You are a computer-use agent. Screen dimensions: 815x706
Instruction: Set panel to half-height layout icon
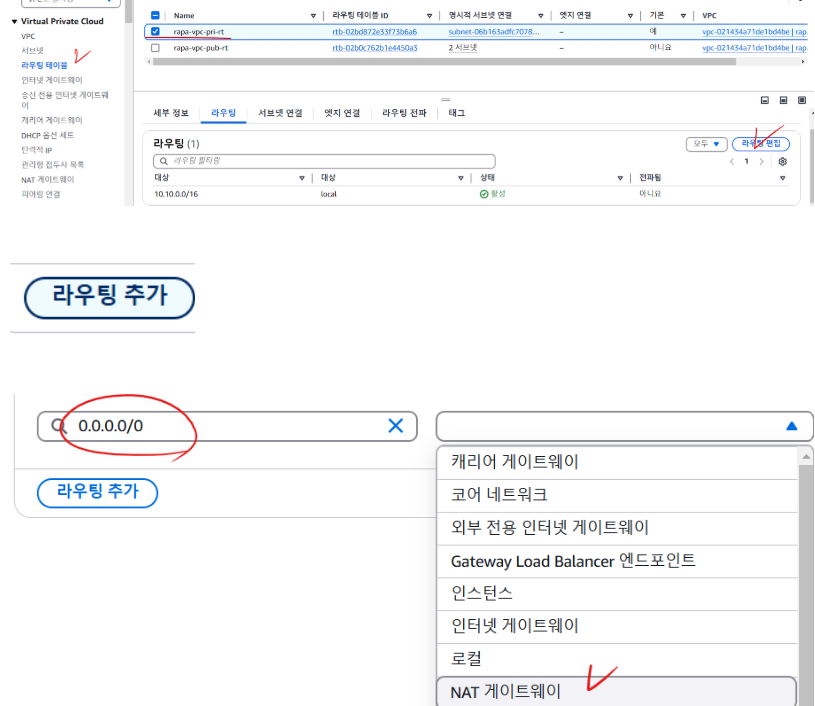point(783,100)
